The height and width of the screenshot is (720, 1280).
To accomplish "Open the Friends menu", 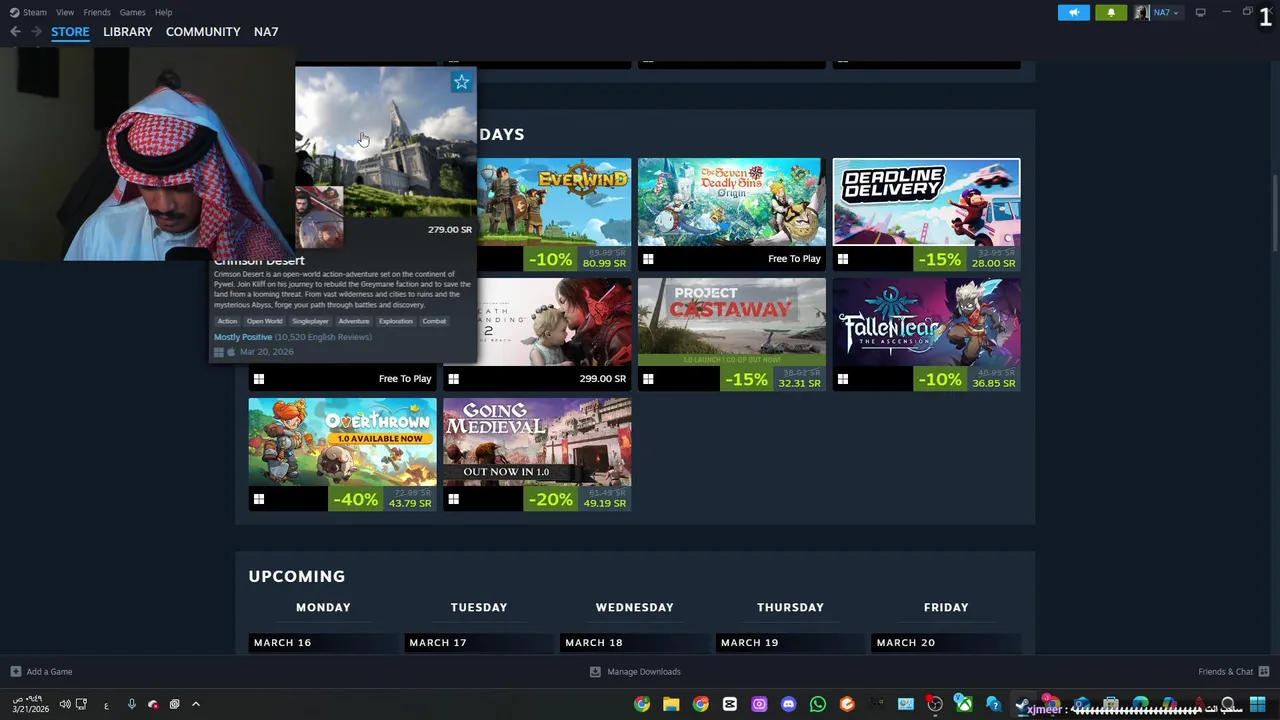I will click(97, 12).
